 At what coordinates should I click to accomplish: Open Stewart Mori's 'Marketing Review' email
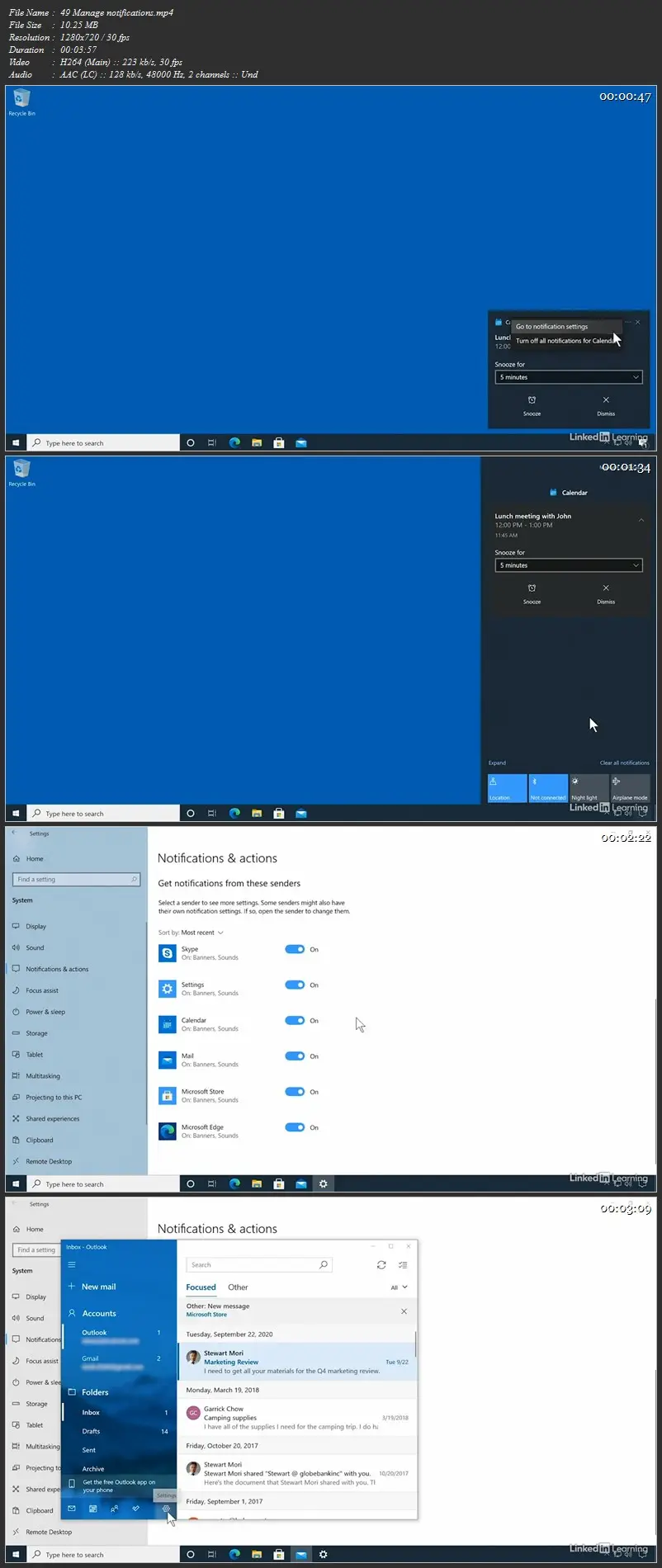(x=297, y=1362)
